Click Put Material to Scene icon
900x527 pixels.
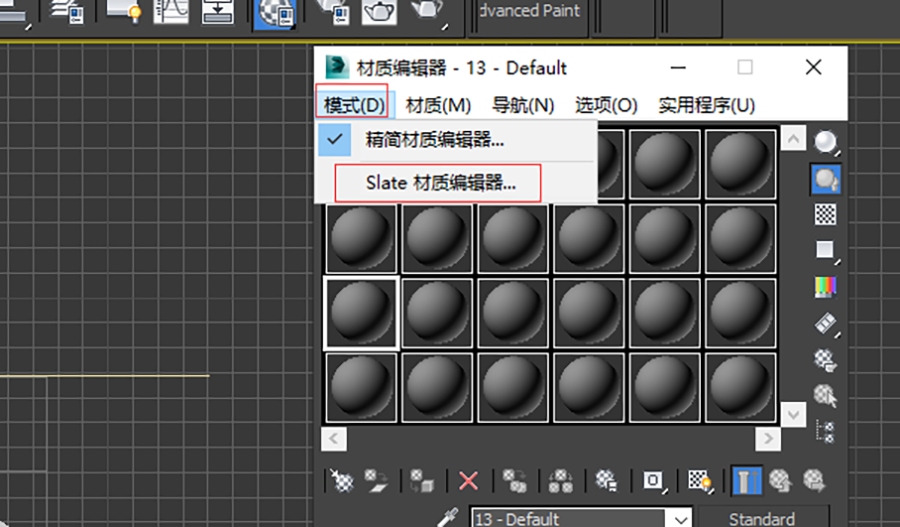pyautogui.click(x=376, y=480)
